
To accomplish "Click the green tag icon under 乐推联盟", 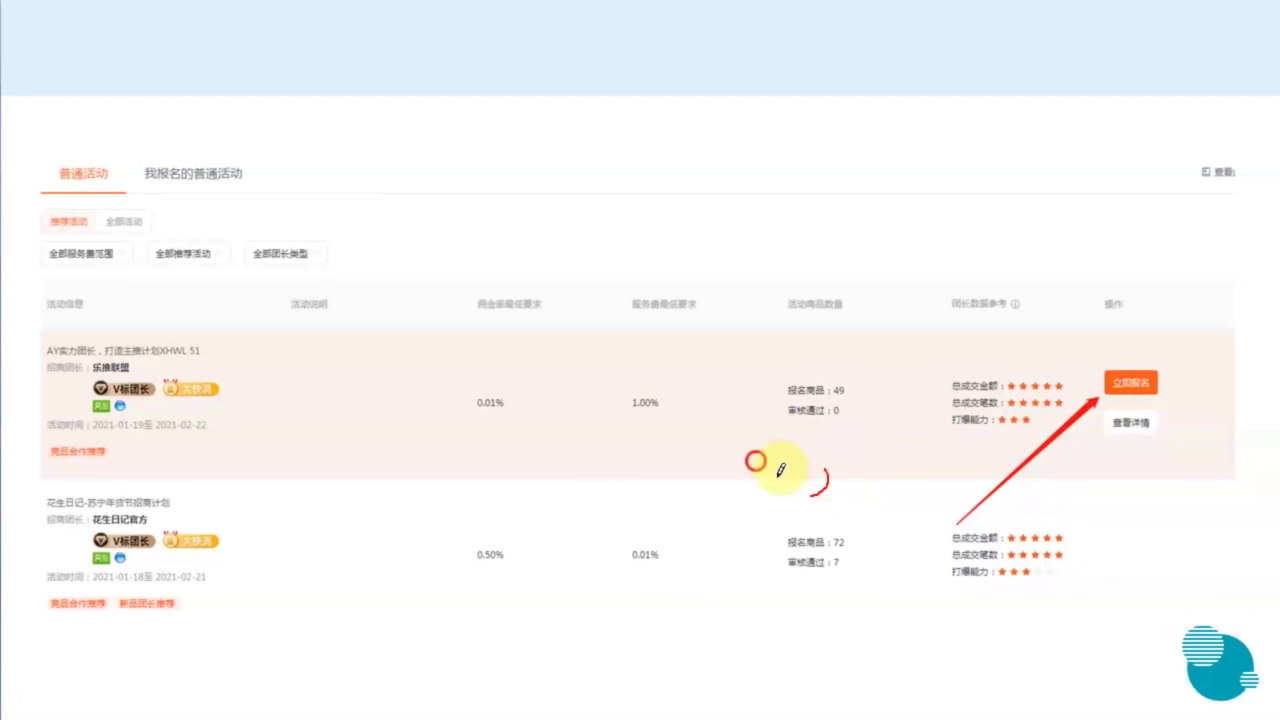I will tap(101, 406).
